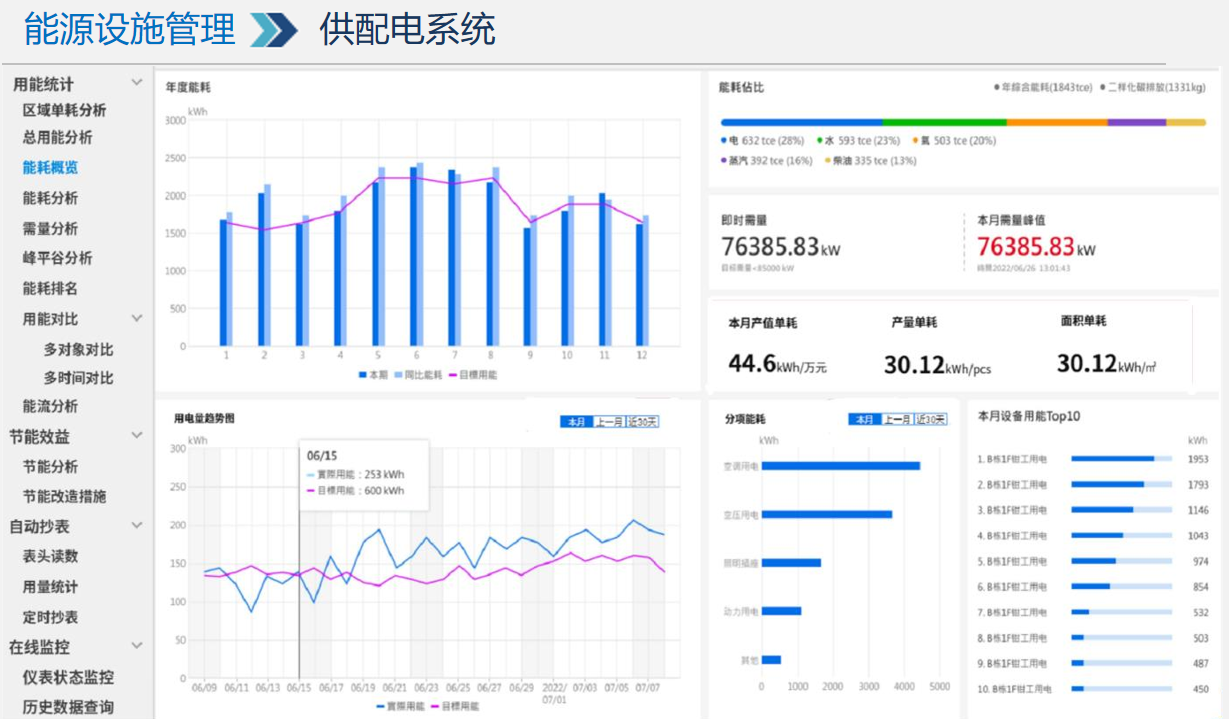
Task: Open 用量统计 sidebar item
Action: [51, 587]
